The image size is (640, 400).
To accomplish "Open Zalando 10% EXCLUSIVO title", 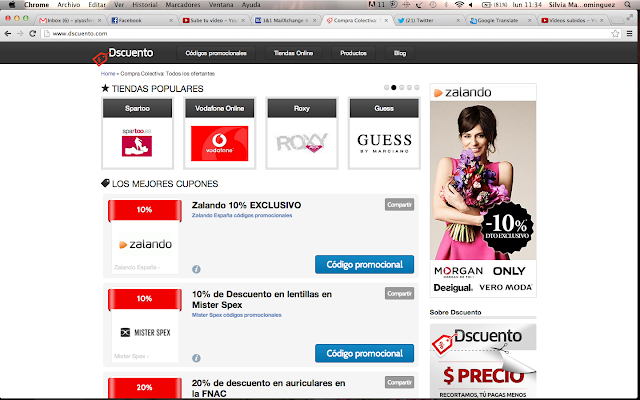I will tap(247, 205).
